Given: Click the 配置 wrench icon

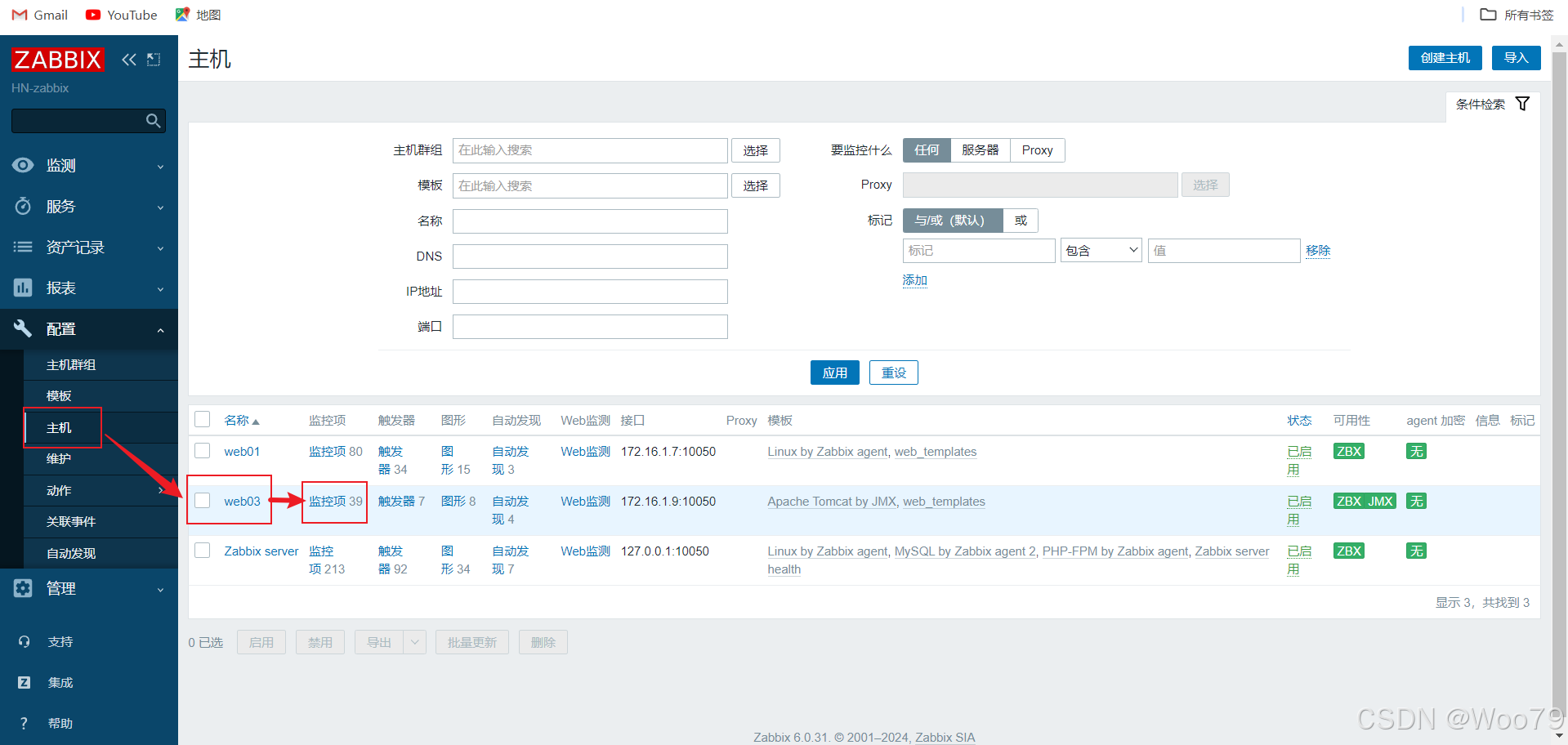Looking at the screenshot, I should (x=23, y=328).
